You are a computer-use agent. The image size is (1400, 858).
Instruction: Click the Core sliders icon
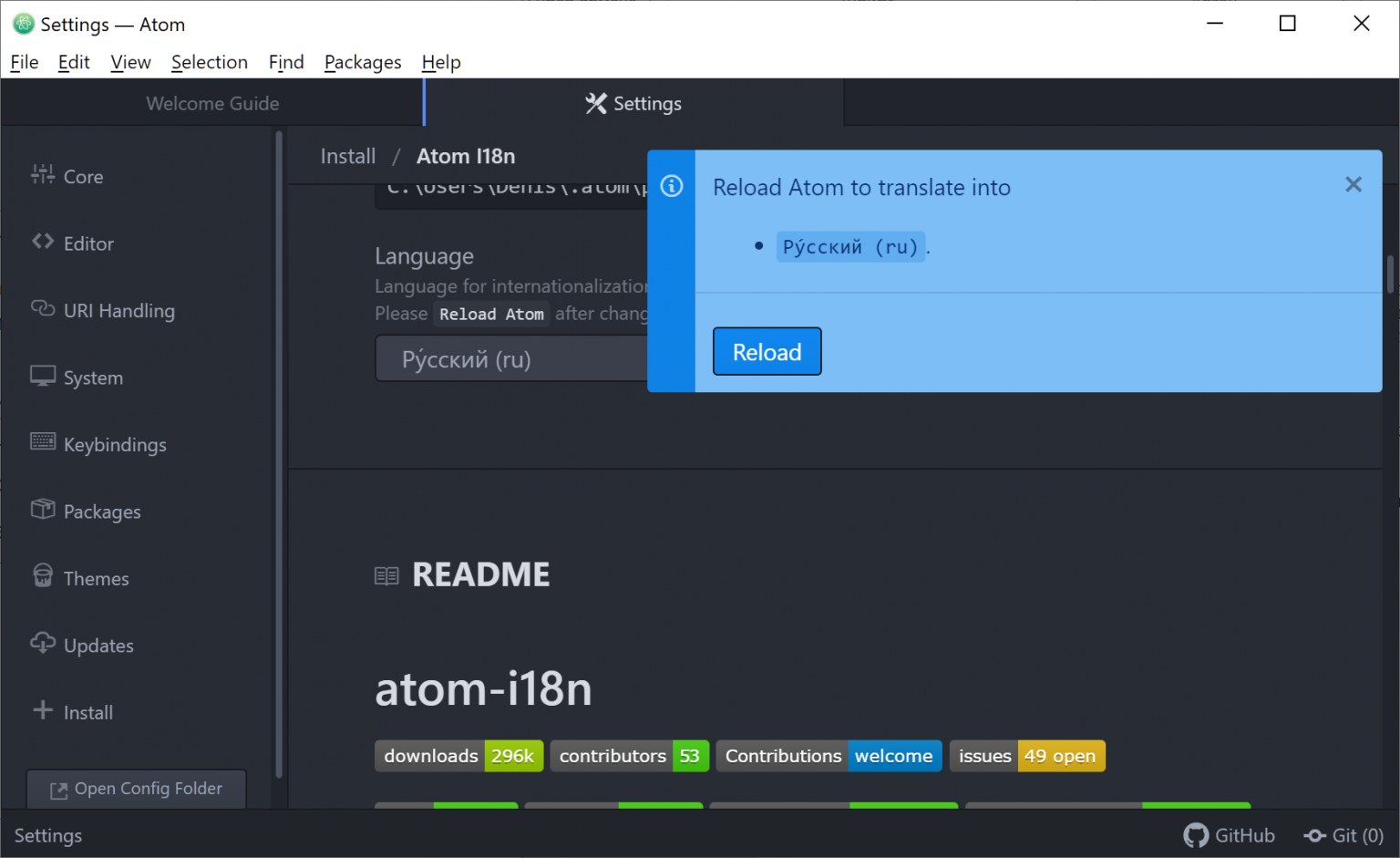click(43, 174)
